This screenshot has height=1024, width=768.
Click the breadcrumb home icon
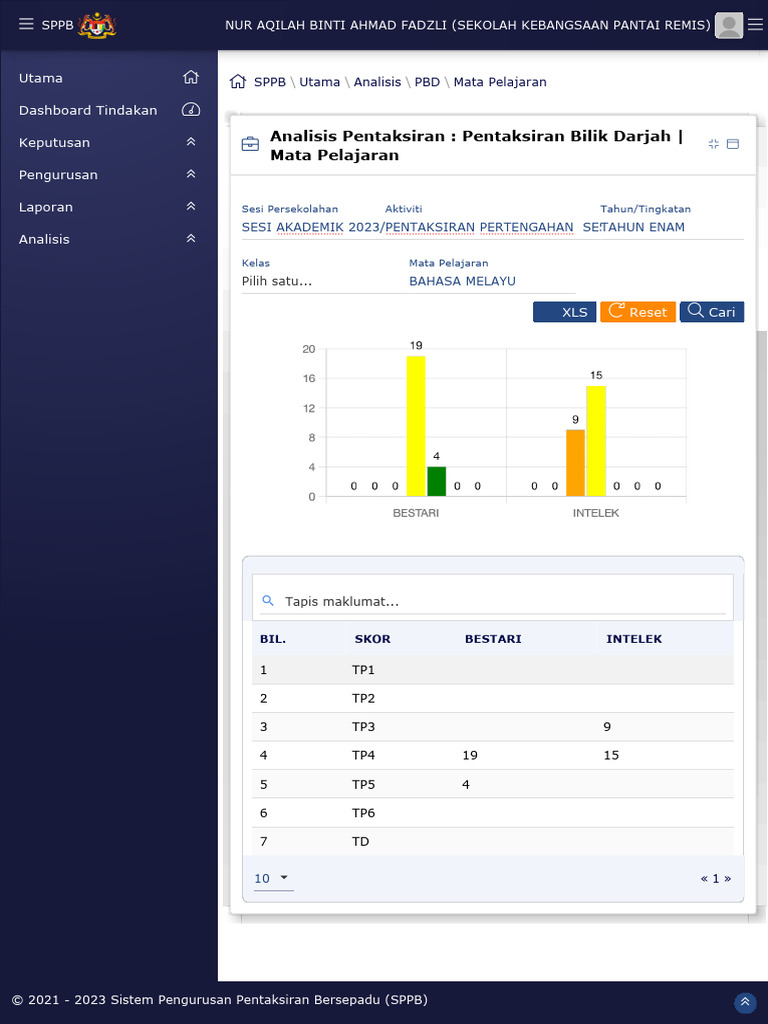point(238,82)
